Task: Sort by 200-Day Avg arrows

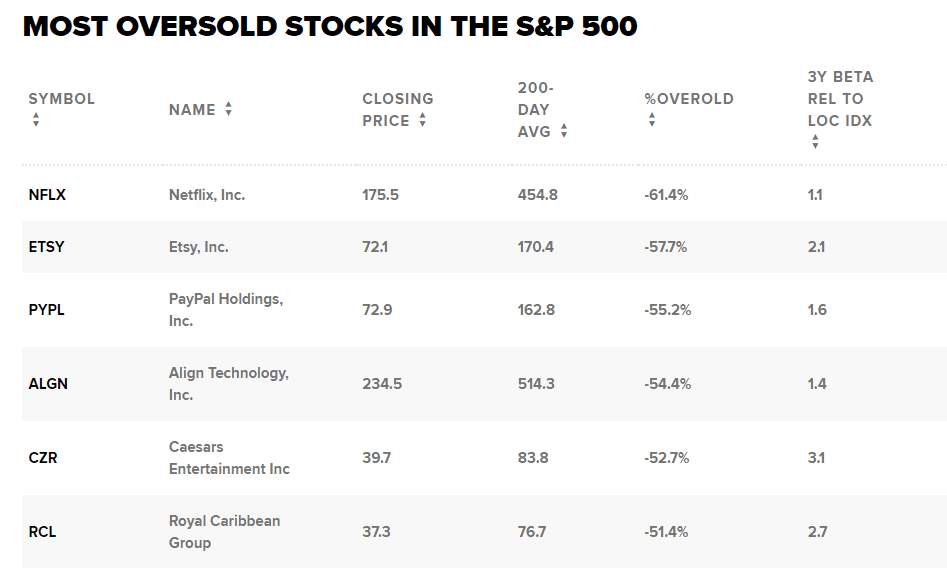Action: tap(564, 131)
